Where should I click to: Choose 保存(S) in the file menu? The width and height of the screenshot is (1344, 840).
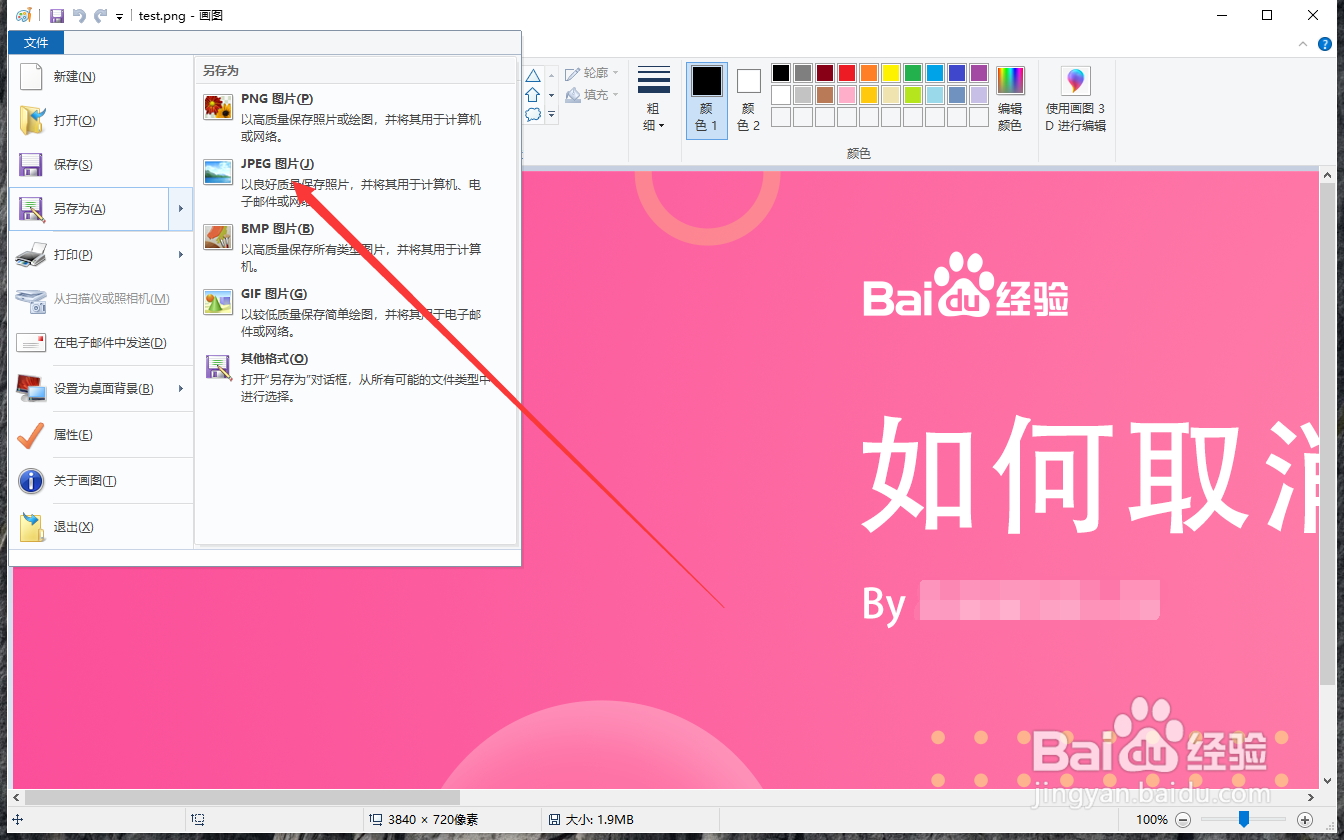[x=101, y=165]
